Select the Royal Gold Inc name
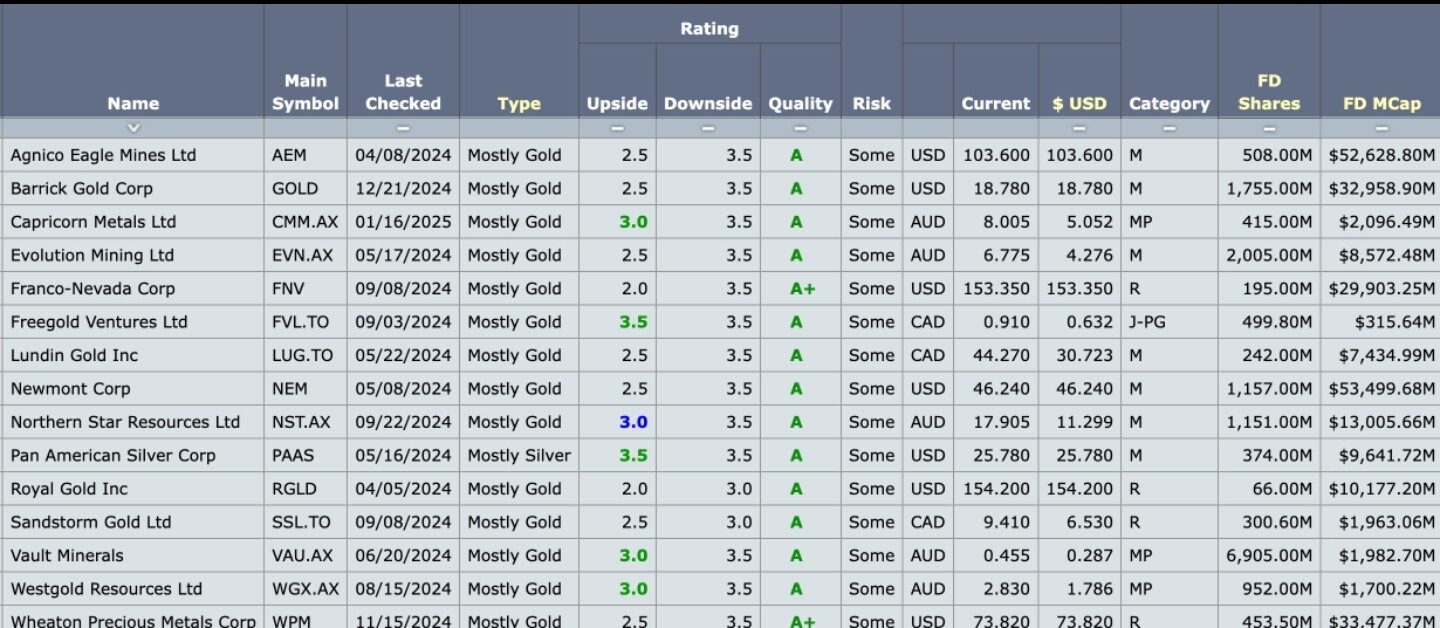The image size is (1440, 628). click(x=69, y=489)
